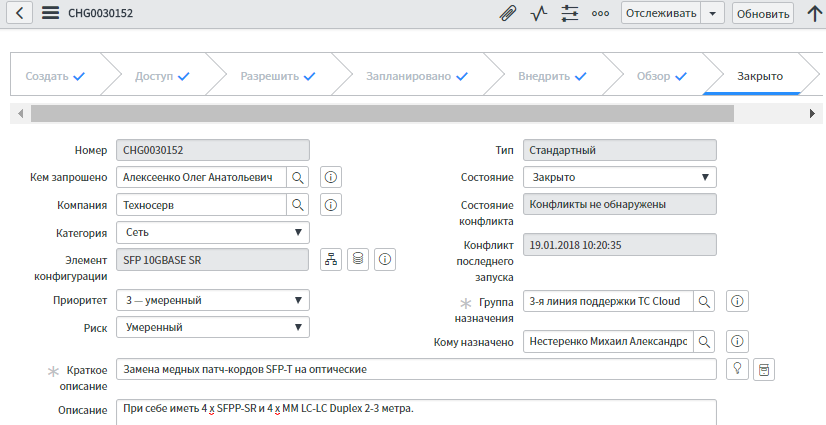
Task: Open more options ellipsis menu
Action: [600, 13]
